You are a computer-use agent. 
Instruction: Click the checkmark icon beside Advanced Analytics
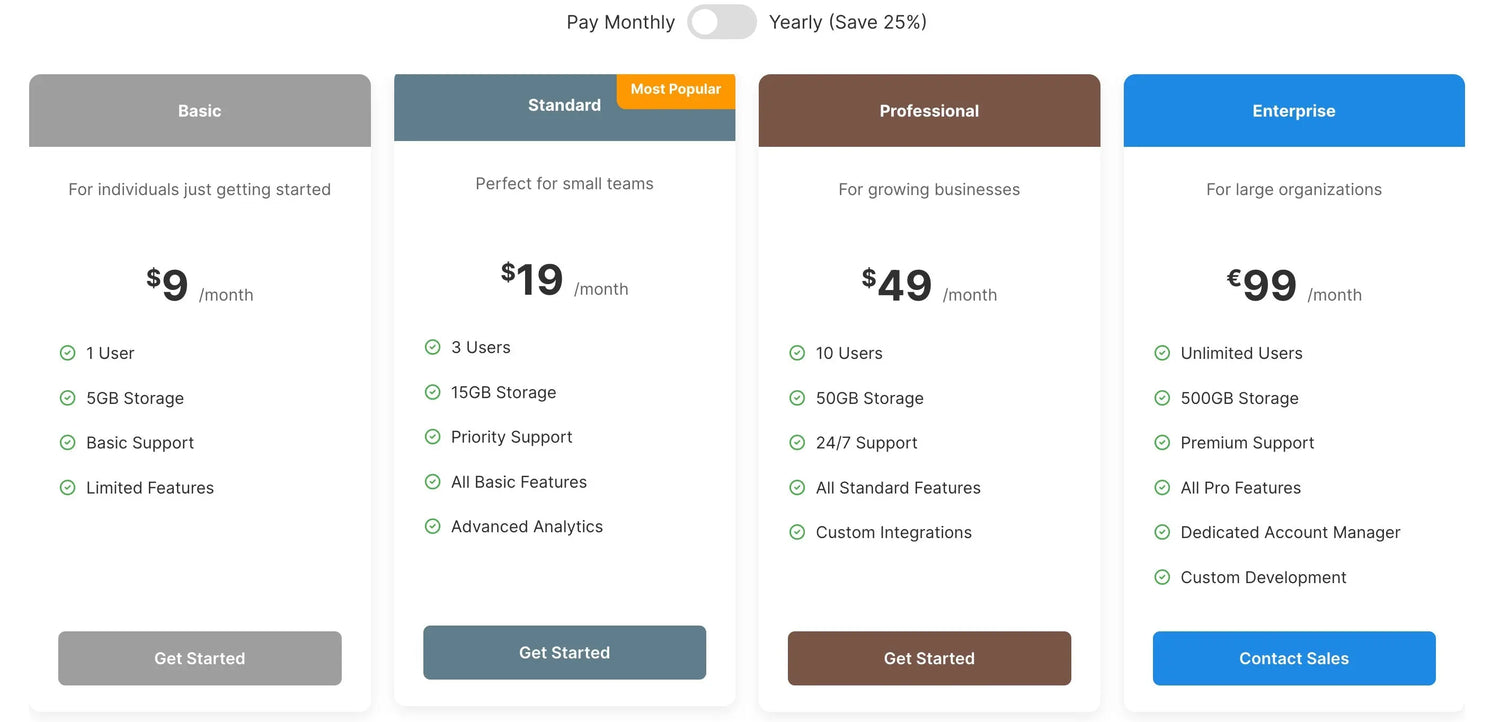pyautogui.click(x=433, y=526)
